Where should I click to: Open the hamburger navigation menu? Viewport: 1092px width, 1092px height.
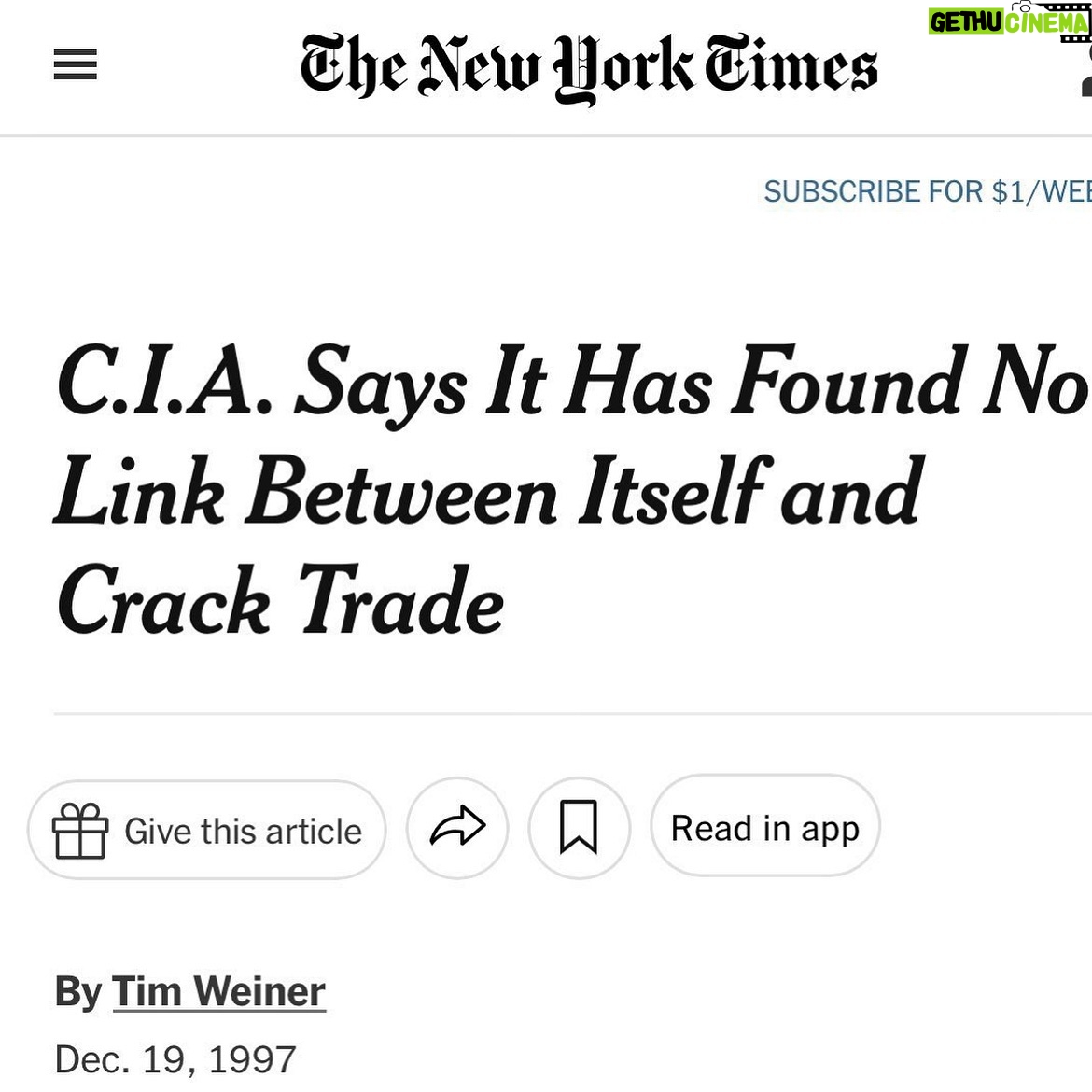click(76, 65)
